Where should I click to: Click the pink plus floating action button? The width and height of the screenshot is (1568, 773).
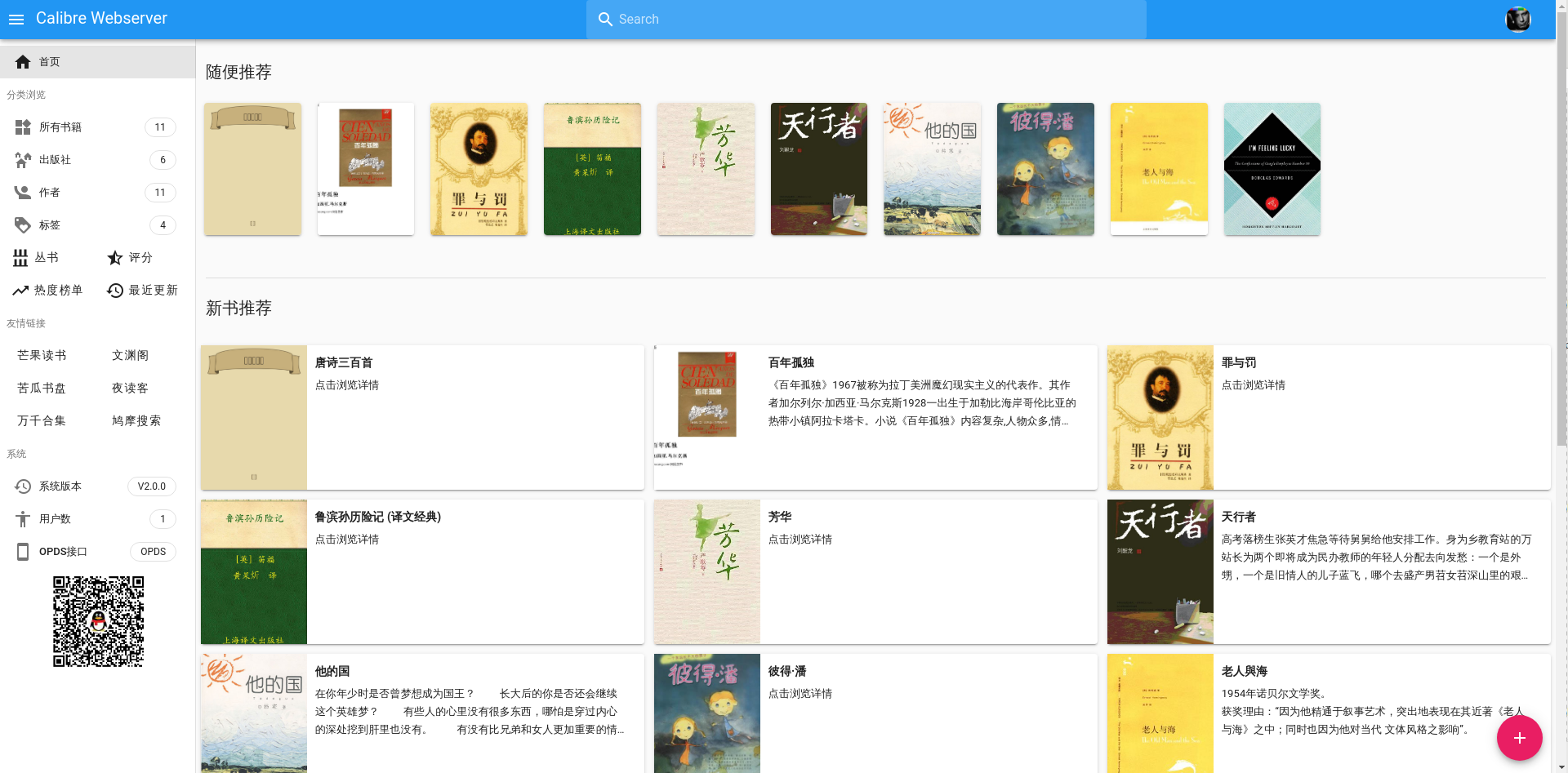pyautogui.click(x=1518, y=737)
